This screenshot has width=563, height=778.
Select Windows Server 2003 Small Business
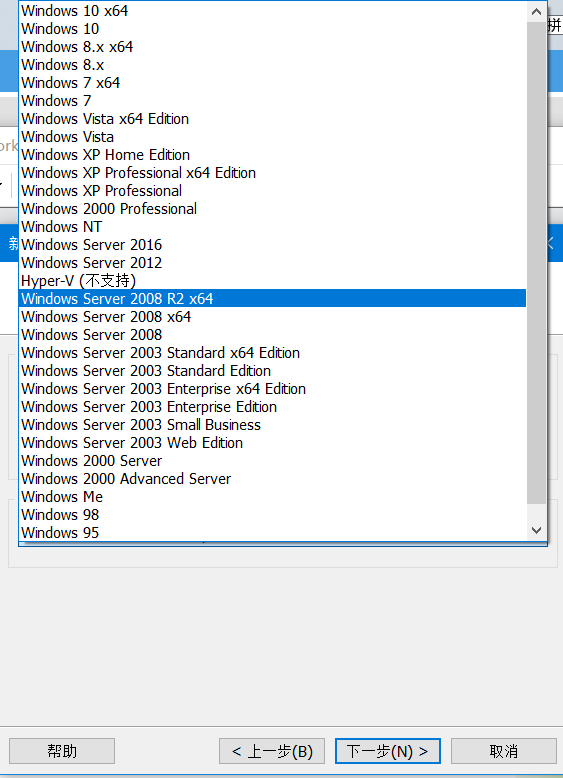point(272,425)
